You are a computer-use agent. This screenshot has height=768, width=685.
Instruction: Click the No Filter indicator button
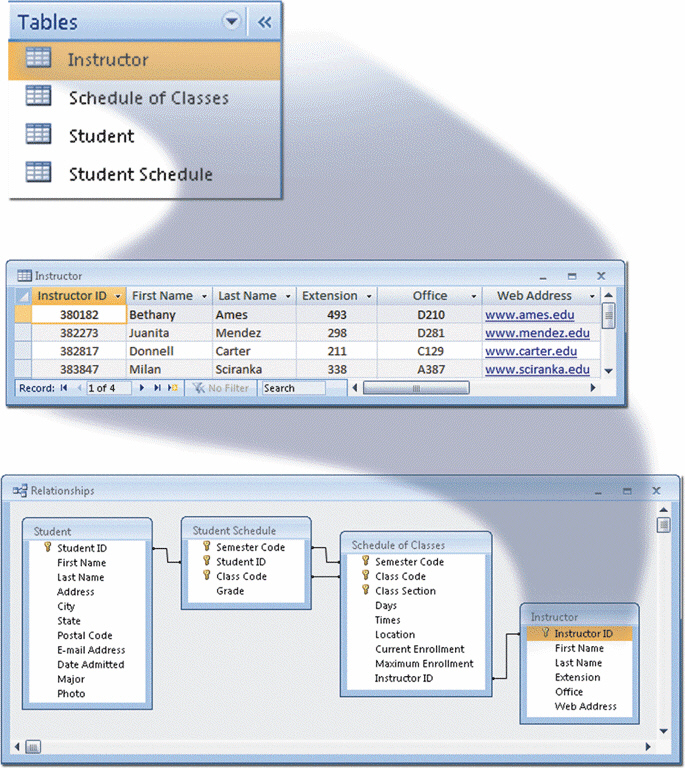click(x=220, y=388)
